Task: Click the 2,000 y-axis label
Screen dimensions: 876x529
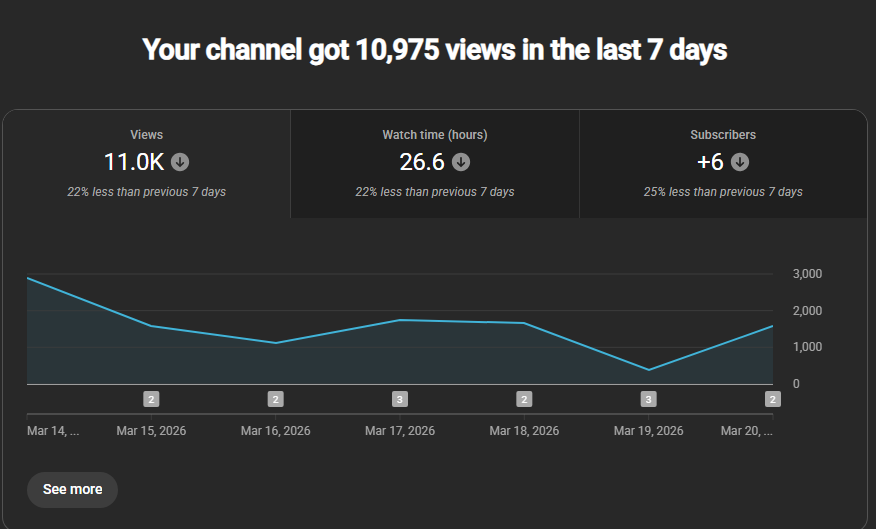Action: [x=807, y=311]
